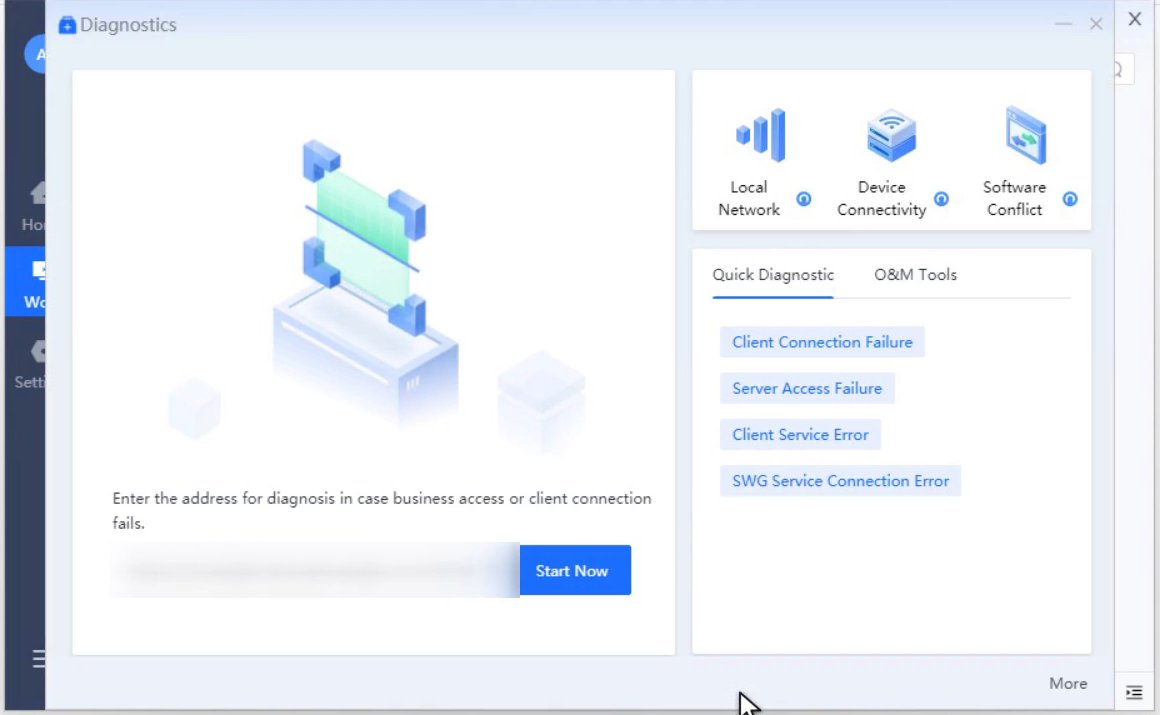This screenshot has width=1160, height=715.
Task: Open the Local Network bar-chart icon
Action: [x=761, y=135]
